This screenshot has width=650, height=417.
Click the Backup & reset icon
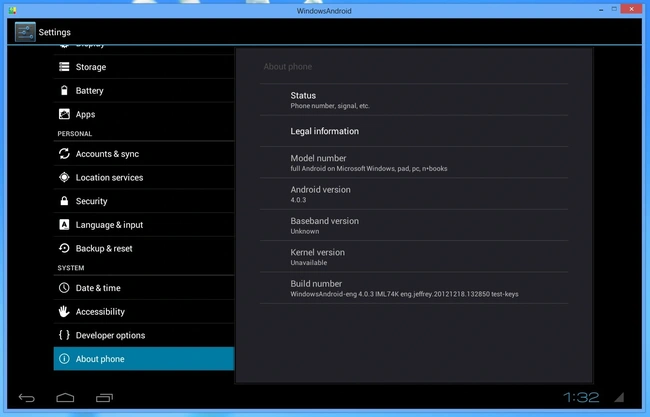(x=64, y=248)
